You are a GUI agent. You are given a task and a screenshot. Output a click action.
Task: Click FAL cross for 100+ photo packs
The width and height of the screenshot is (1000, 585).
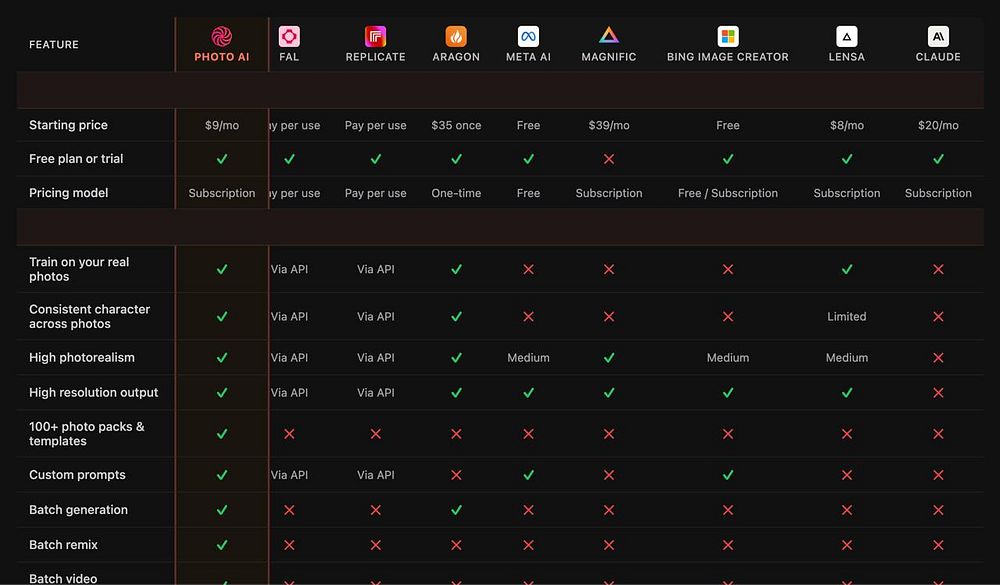[289, 434]
